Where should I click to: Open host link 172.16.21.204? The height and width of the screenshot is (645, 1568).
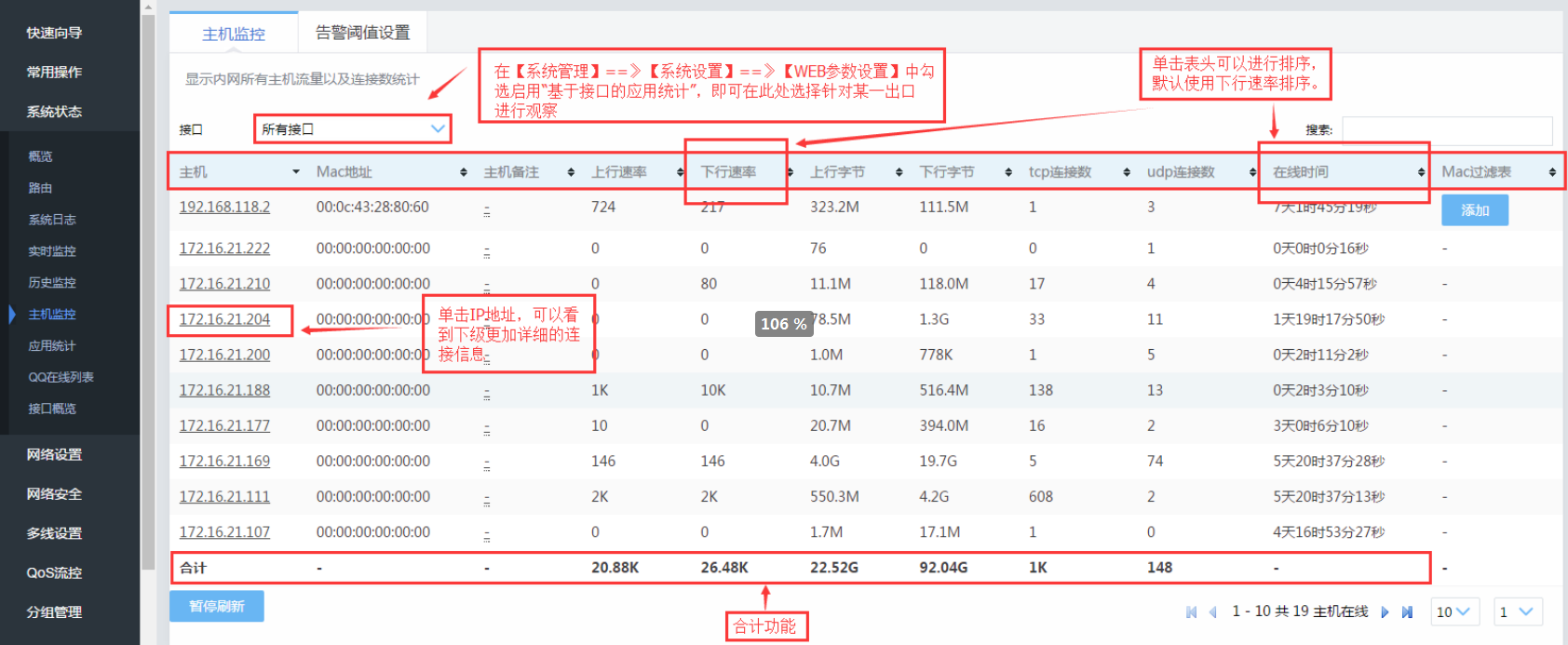[224, 319]
